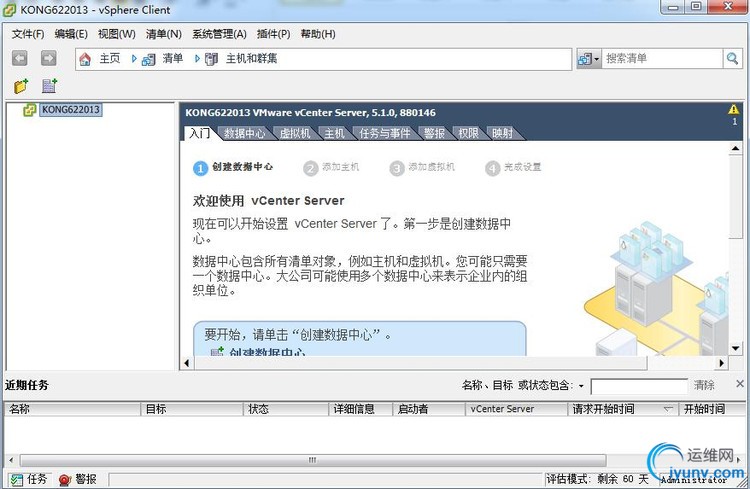Open the 清单(N) menu
The image size is (750, 489).
tap(164, 34)
